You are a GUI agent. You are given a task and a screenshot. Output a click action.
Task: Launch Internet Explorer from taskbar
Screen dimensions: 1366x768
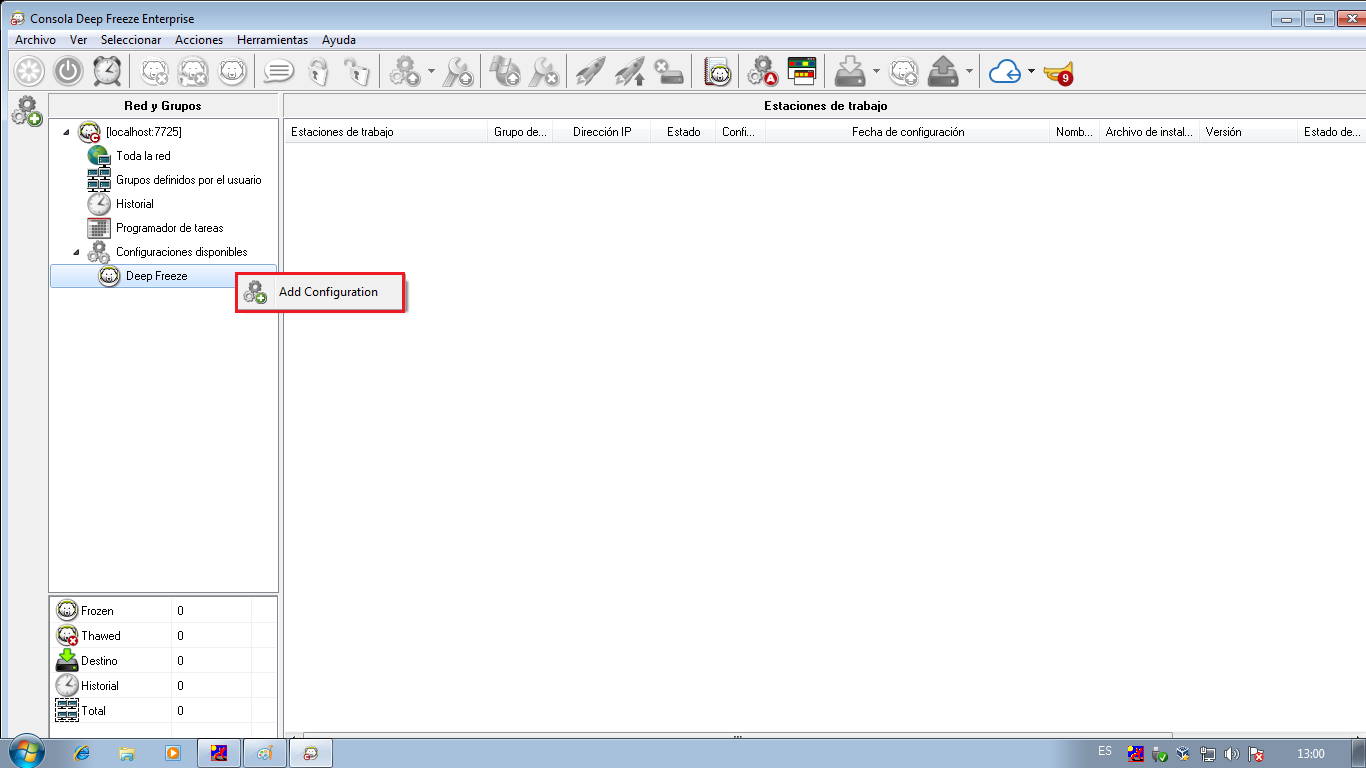tap(82, 753)
